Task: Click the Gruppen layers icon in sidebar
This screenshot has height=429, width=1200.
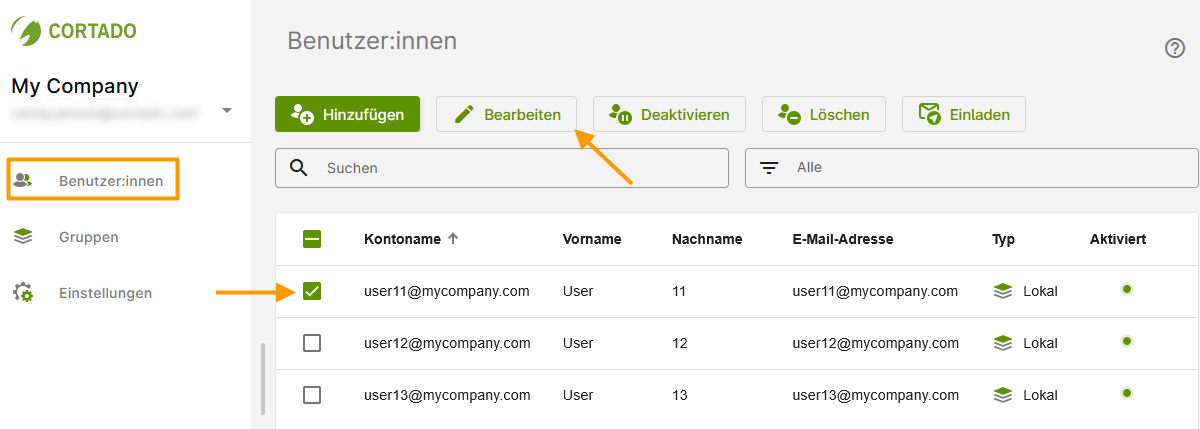Action: (x=23, y=237)
